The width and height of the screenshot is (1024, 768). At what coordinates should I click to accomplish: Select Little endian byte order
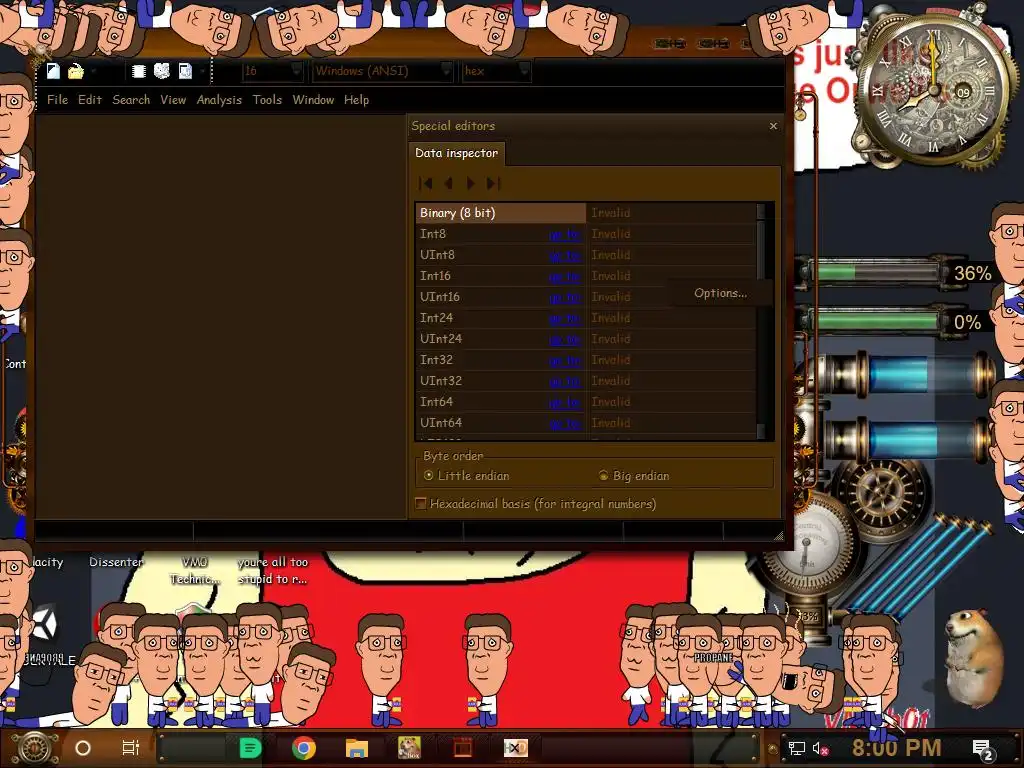(466, 475)
